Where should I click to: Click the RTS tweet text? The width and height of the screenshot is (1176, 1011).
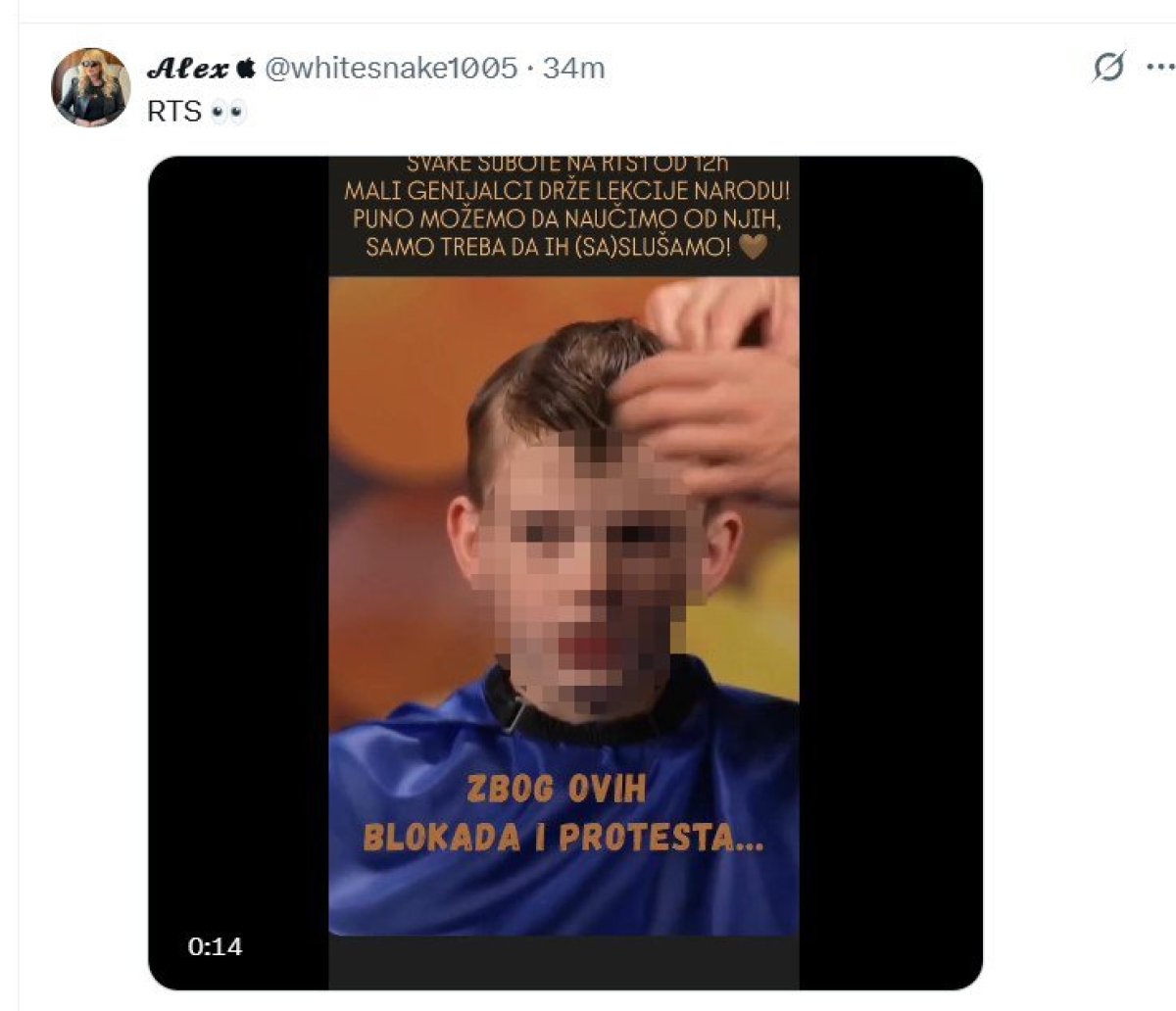[174, 112]
